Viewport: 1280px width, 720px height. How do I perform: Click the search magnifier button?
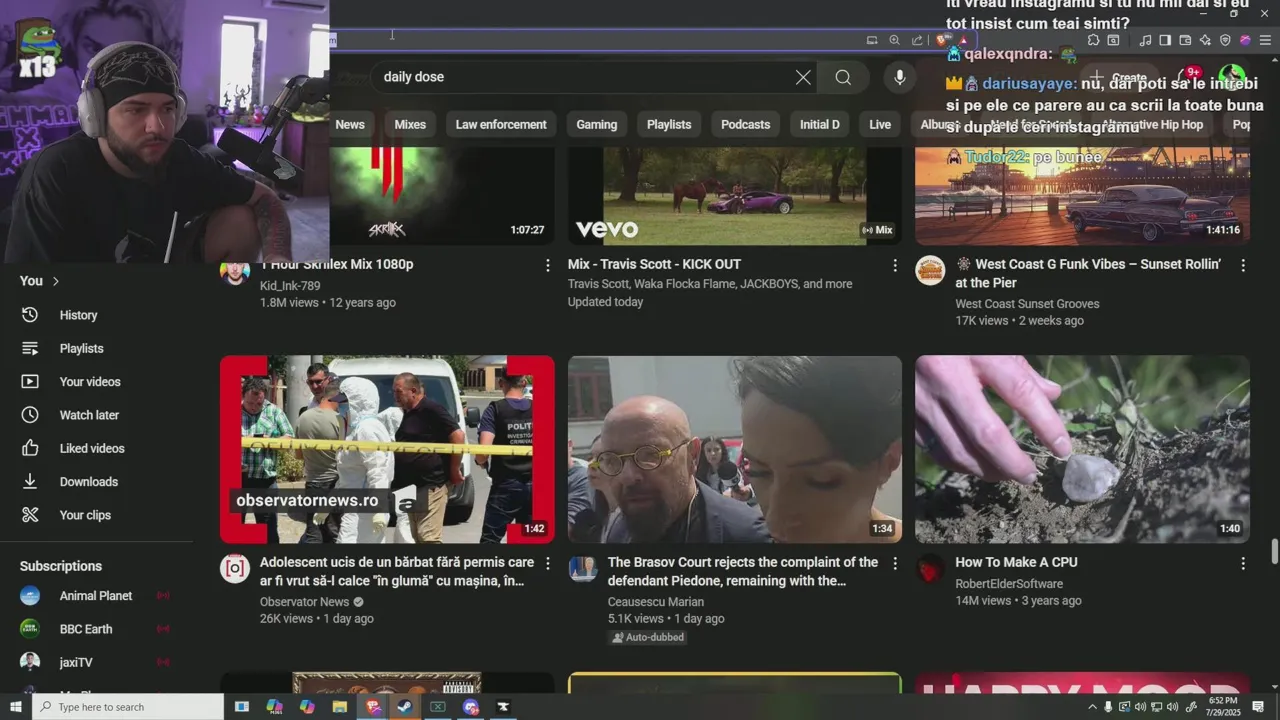click(843, 77)
